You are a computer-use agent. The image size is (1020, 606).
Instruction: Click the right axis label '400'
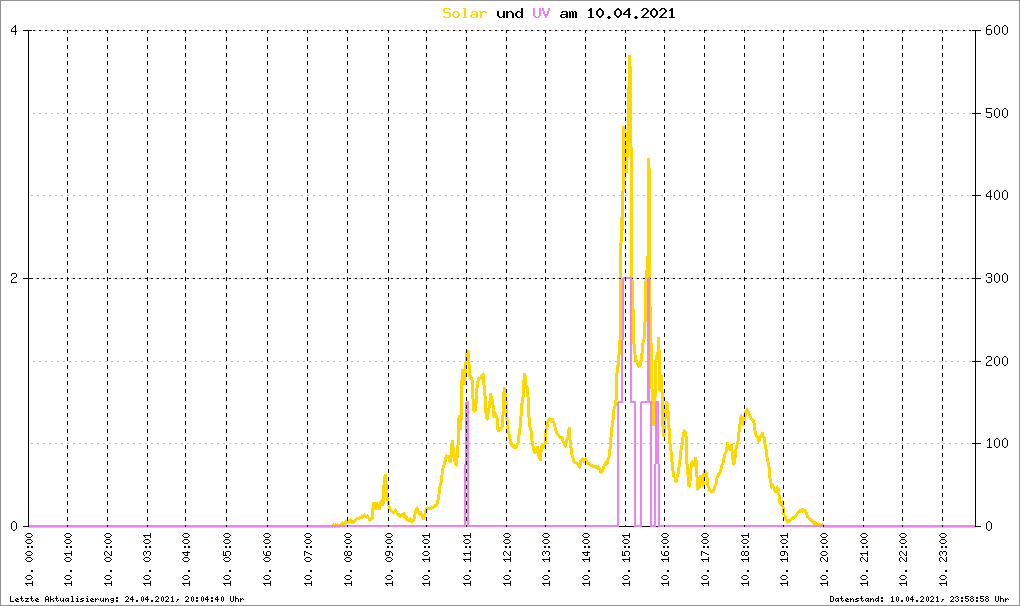(x=997, y=195)
